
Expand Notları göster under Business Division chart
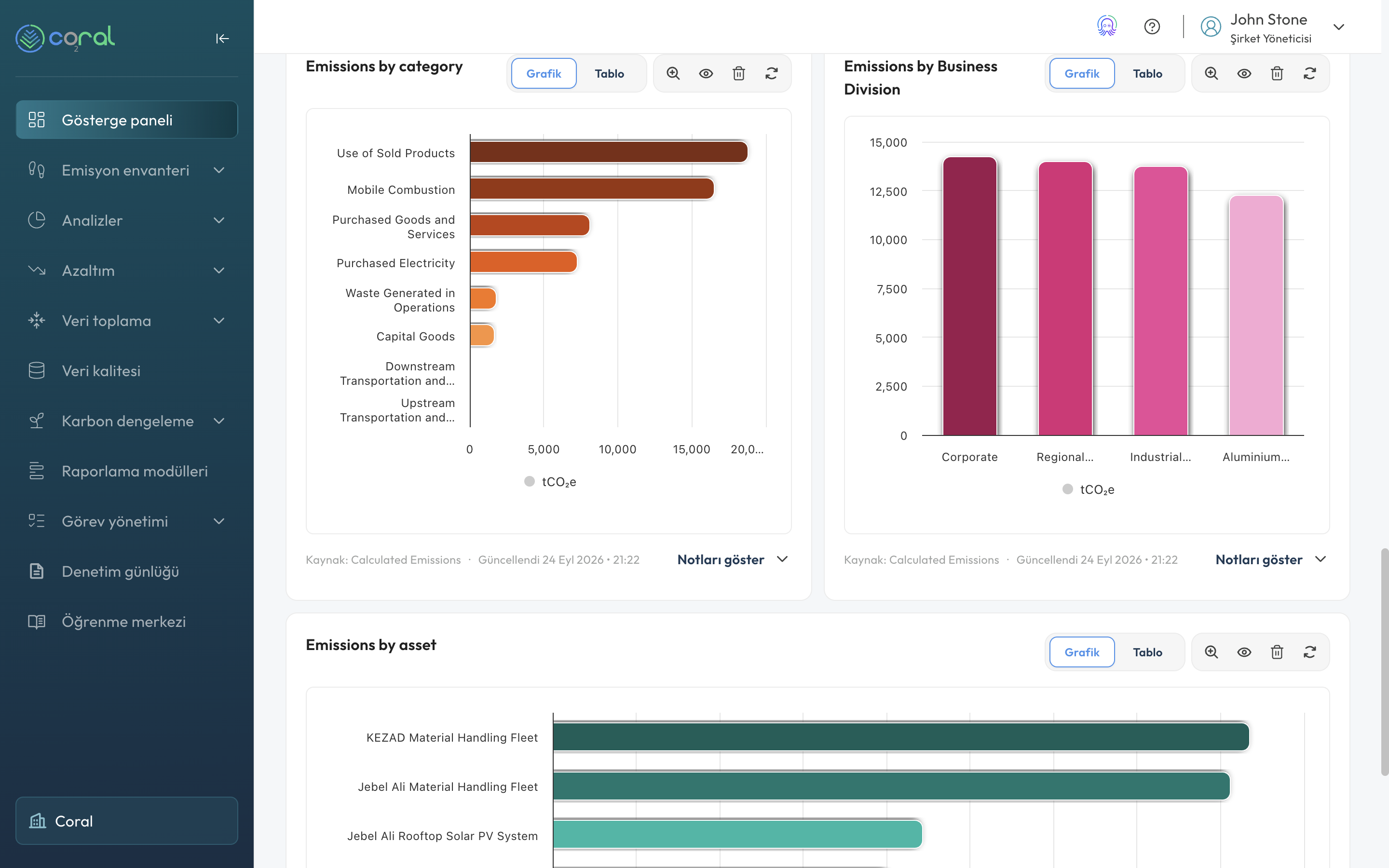point(1271,559)
